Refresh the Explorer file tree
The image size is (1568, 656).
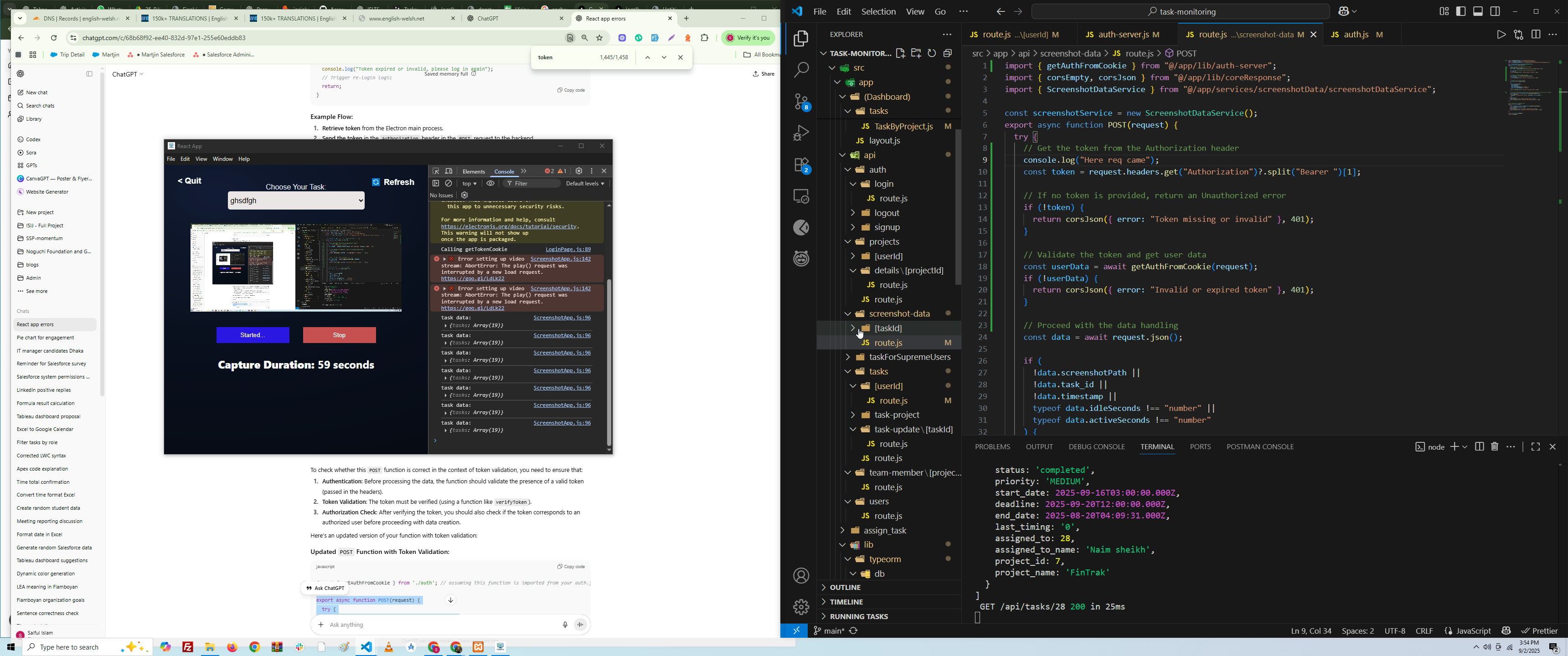[932, 54]
